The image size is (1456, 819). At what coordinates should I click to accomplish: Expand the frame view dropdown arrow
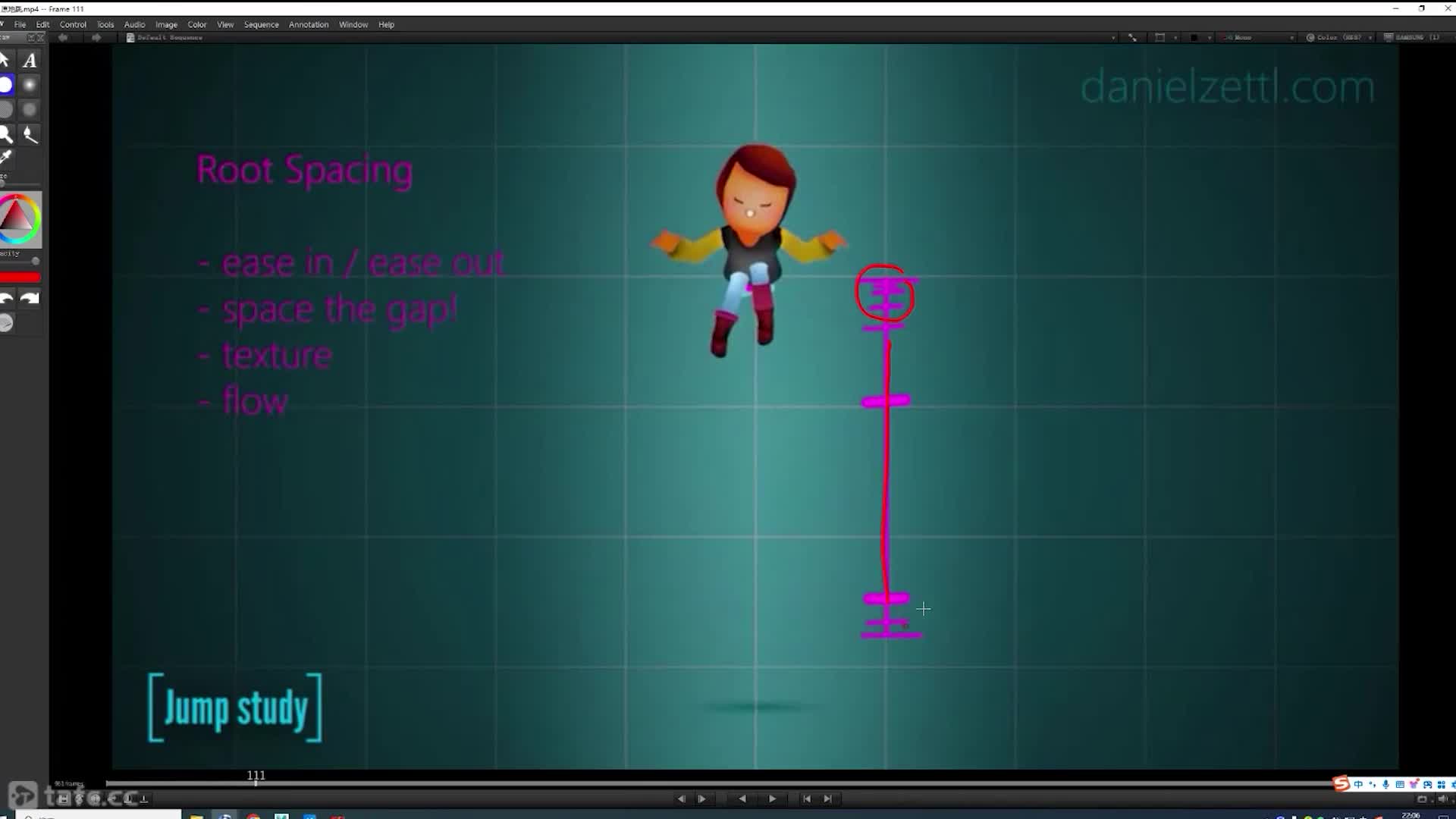coord(1175,37)
